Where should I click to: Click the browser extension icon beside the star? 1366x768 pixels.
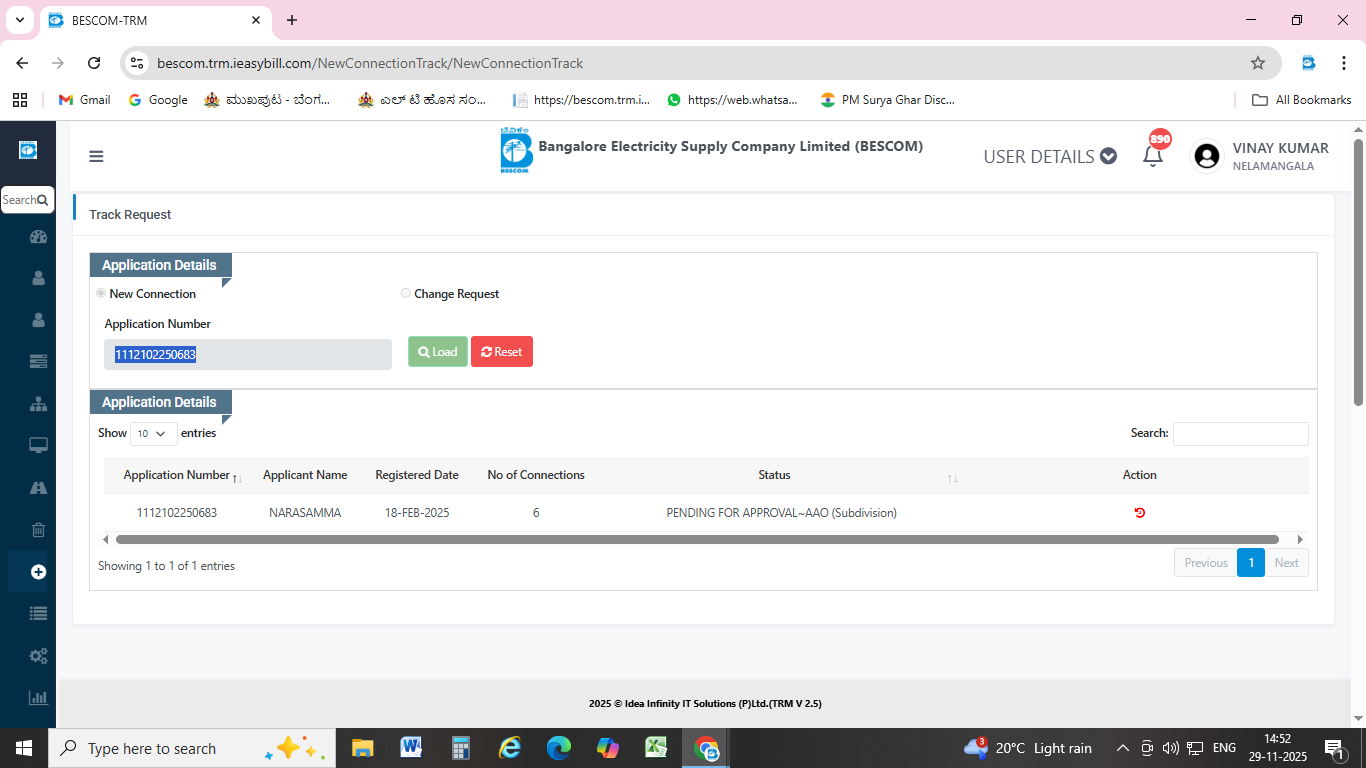tap(1308, 63)
